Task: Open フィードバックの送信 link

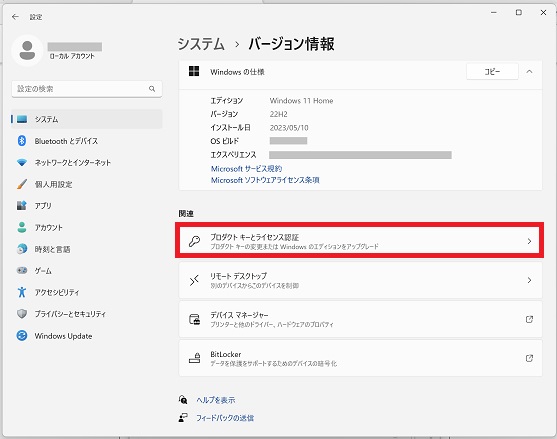Action: click(x=225, y=418)
